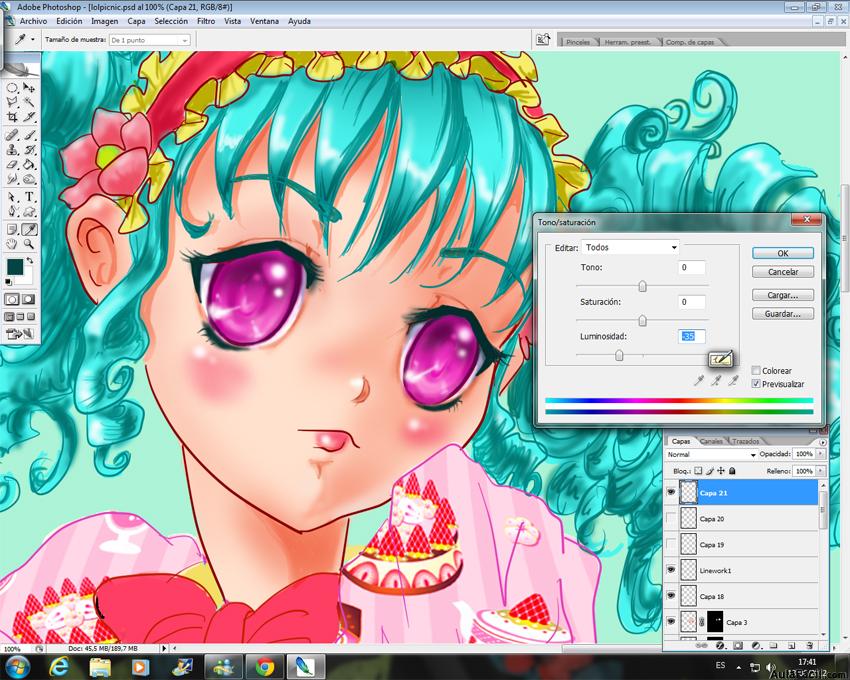This screenshot has width=850, height=680.
Task: Jump to ImageReady button in toolbox
Action: tap(20, 334)
